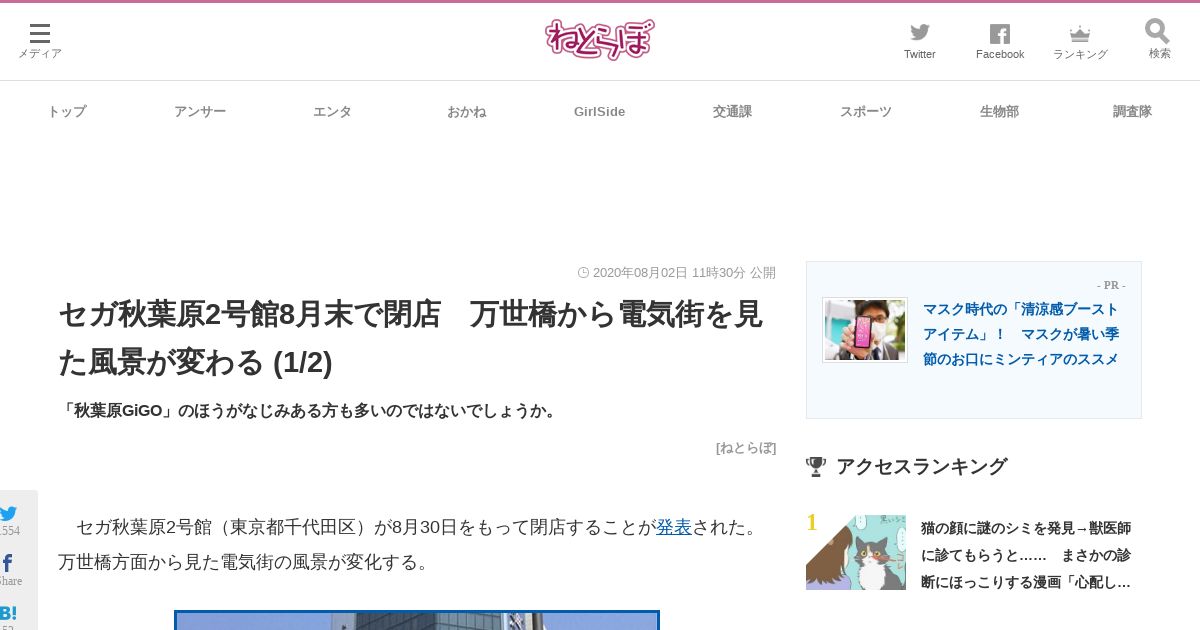This screenshot has height=630, width=1200.
Task: Click the アクセスランキング heading
Action: pos(921,467)
